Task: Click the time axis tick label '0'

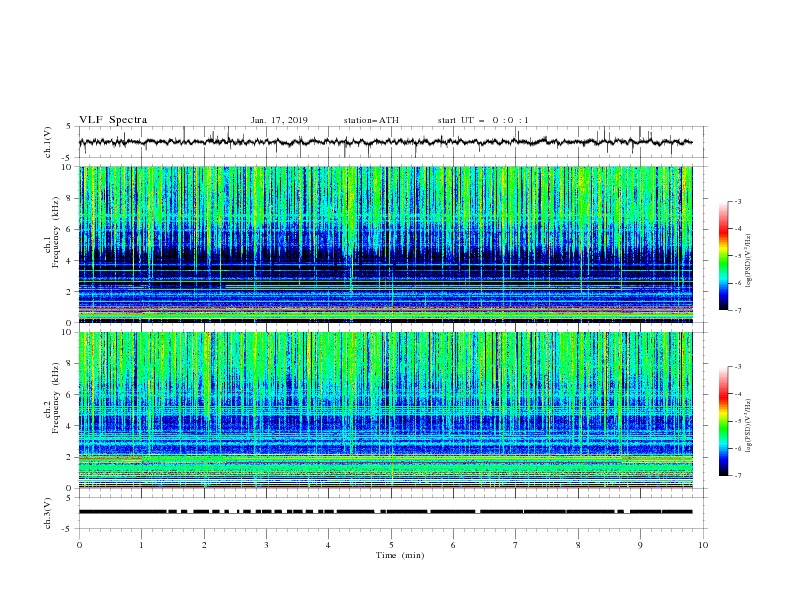Action: [79, 545]
